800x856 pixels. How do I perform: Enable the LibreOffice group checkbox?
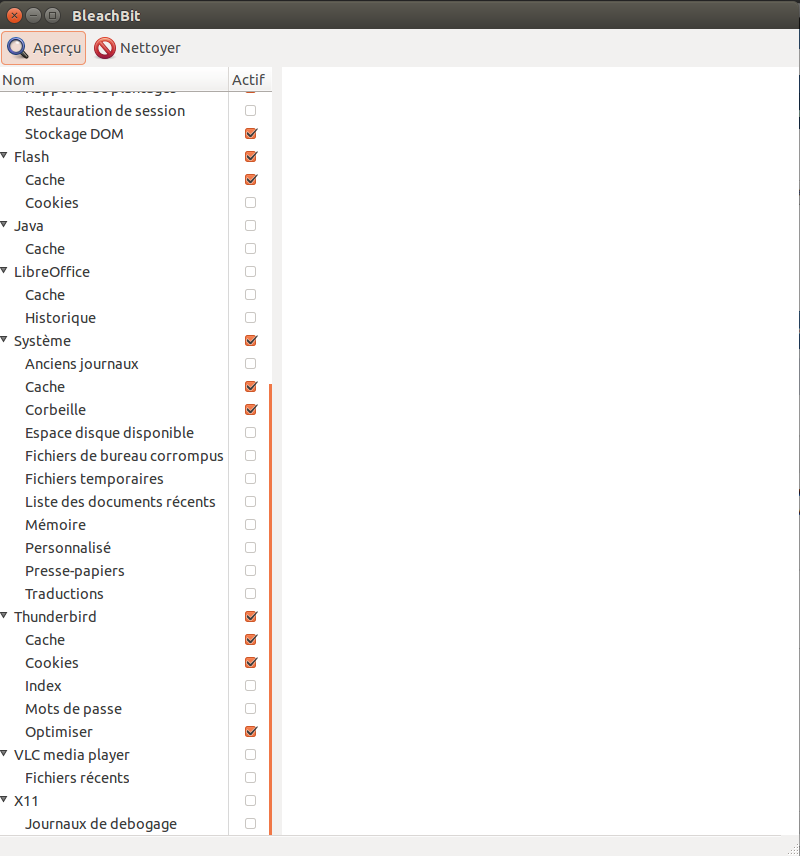coord(251,271)
